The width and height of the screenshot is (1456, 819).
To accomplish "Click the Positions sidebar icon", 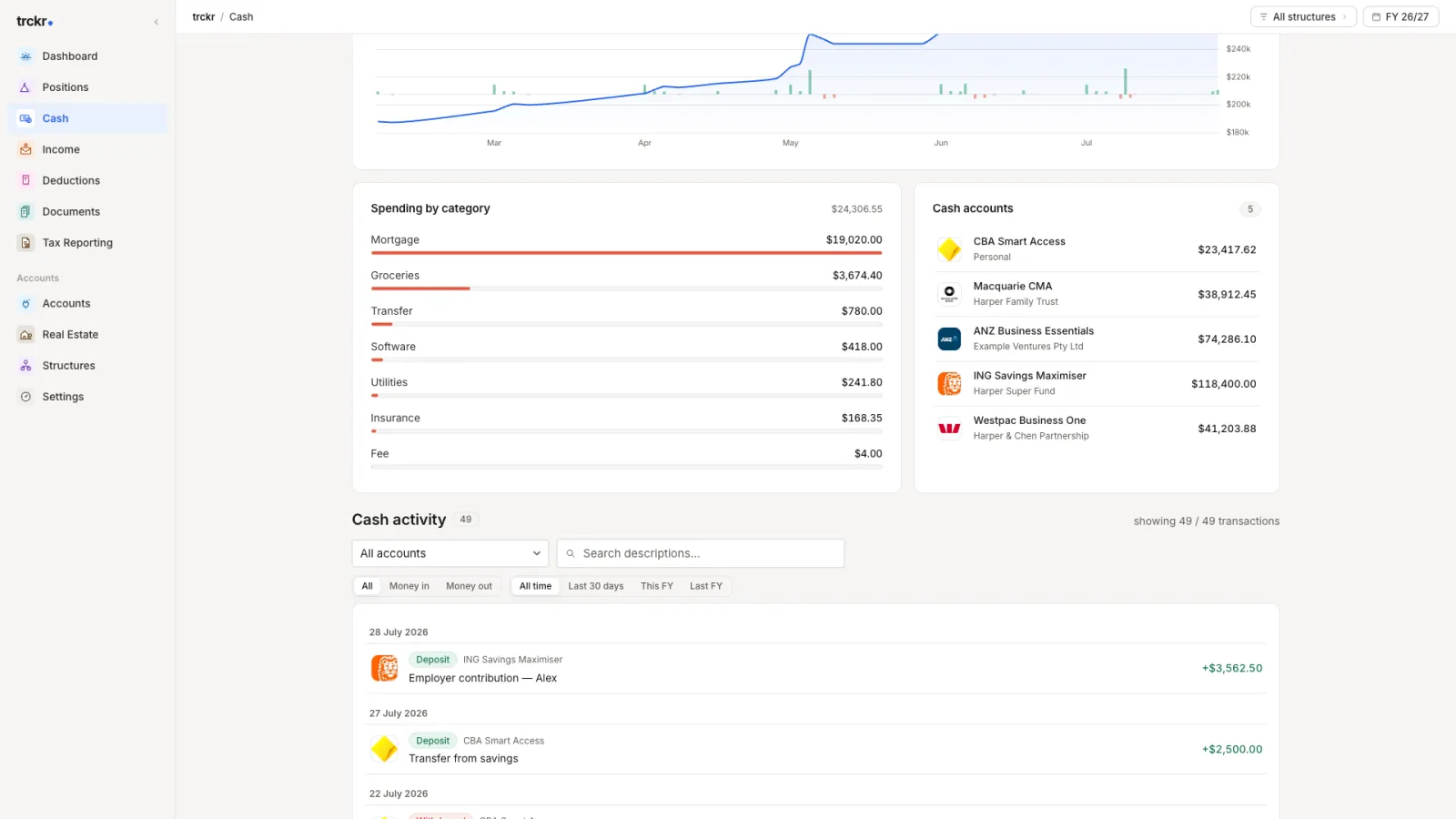I will pos(25,87).
